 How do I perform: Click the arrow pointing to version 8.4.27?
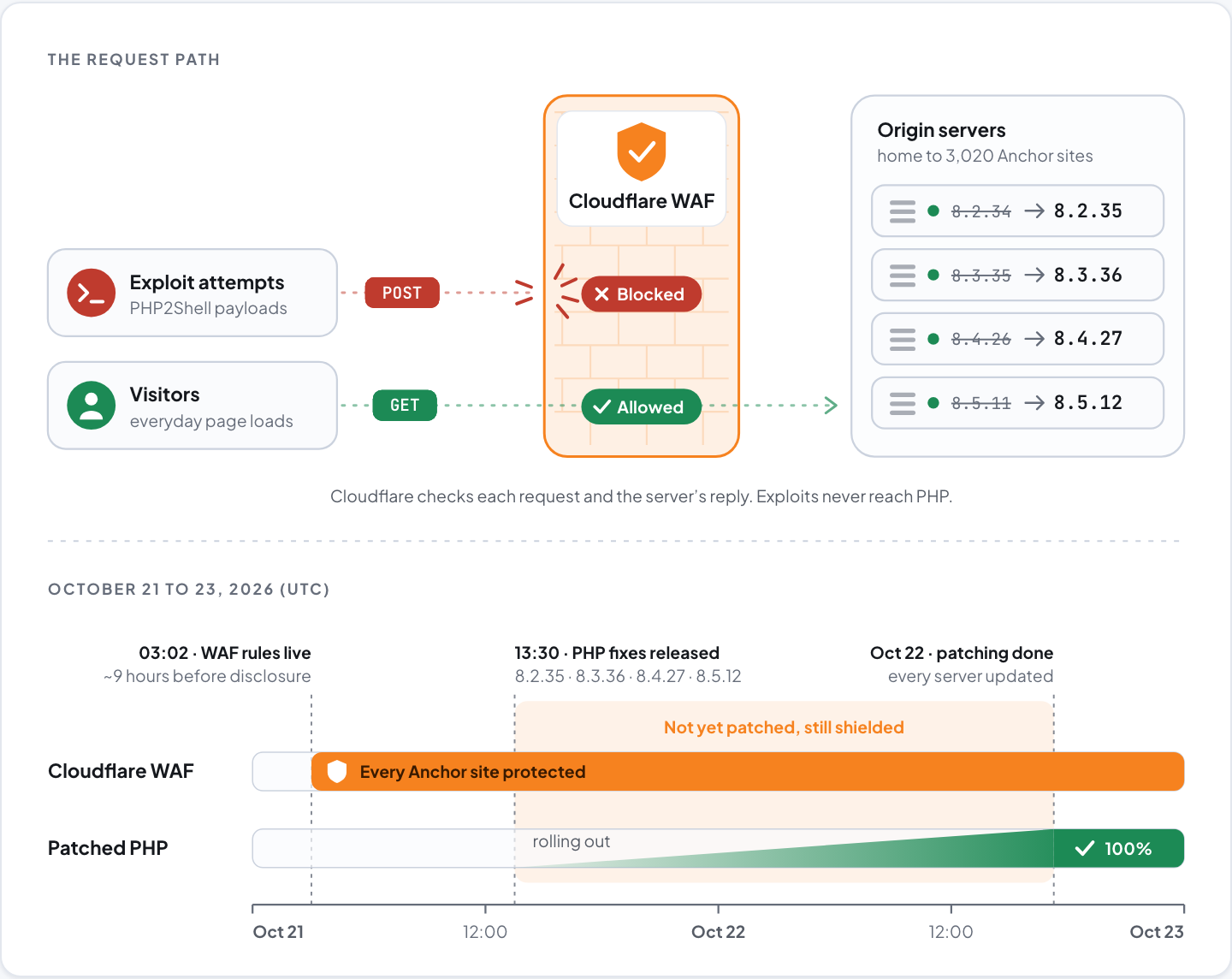[1034, 339]
